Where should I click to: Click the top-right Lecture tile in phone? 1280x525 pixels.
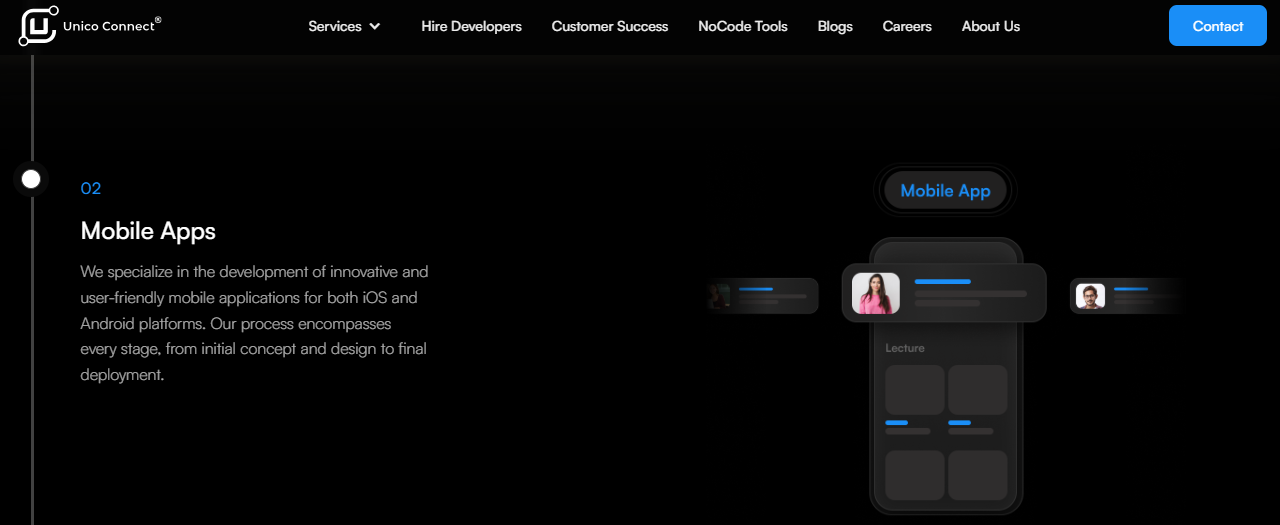pos(977,390)
